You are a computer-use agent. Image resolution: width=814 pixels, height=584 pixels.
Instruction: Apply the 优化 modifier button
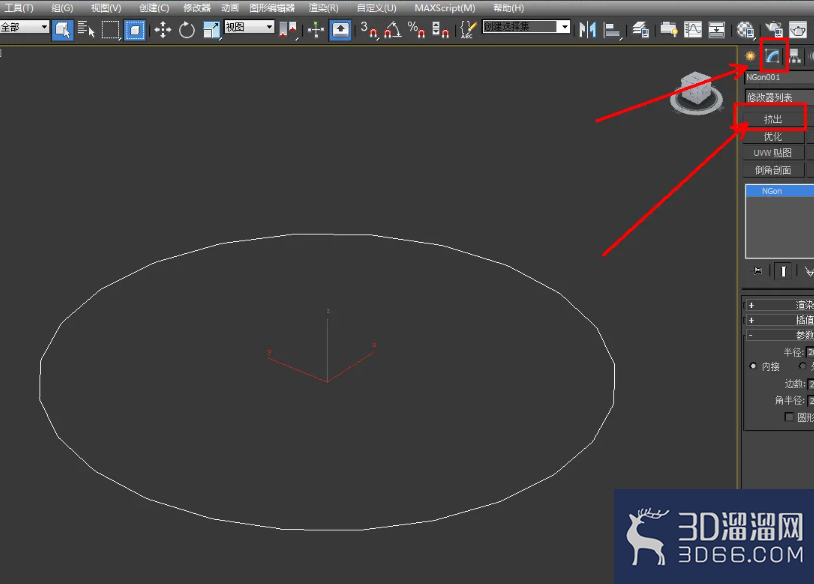pyautogui.click(x=773, y=137)
